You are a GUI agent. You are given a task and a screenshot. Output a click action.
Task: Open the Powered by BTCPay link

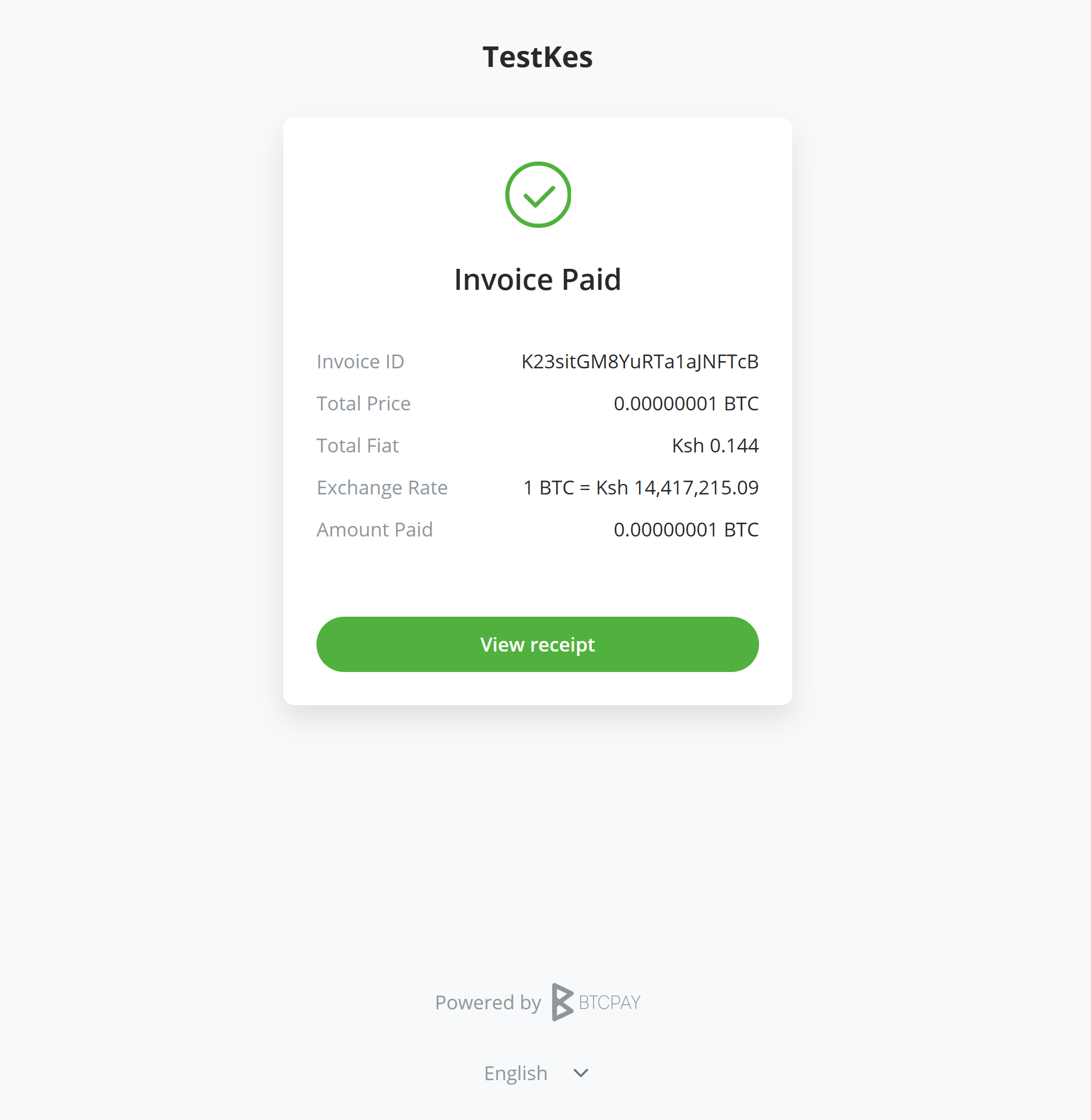click(x=538, y=1003)
